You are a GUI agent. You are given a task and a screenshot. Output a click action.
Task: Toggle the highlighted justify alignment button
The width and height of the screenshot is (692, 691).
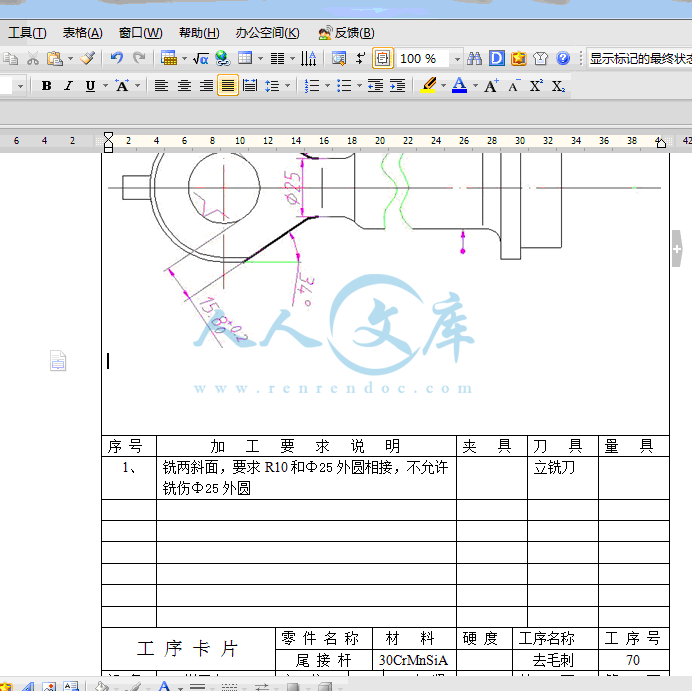pos(228,86)
